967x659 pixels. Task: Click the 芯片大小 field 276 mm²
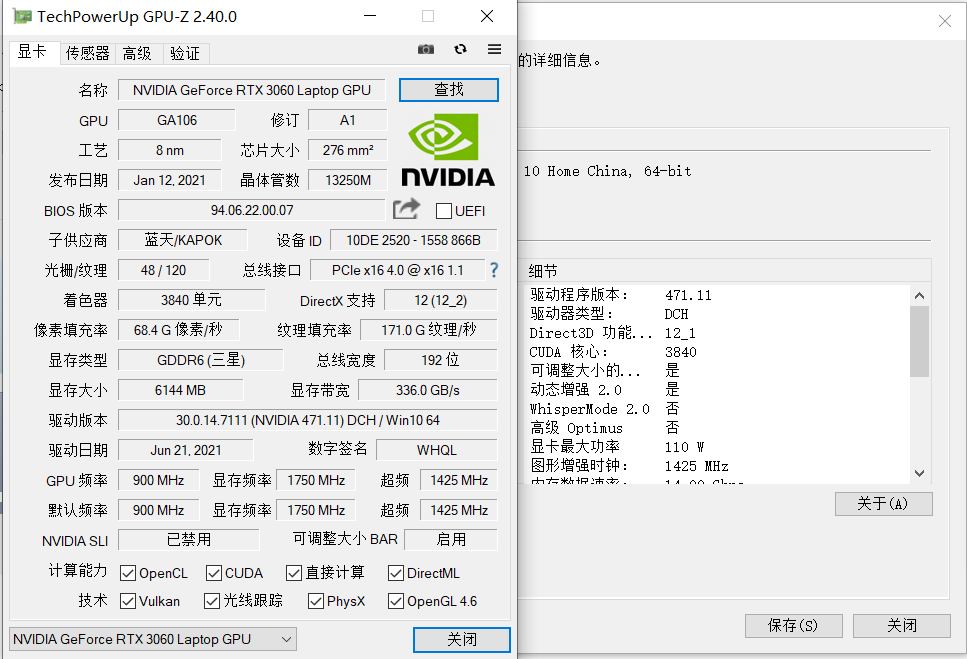tap(348, 150)
